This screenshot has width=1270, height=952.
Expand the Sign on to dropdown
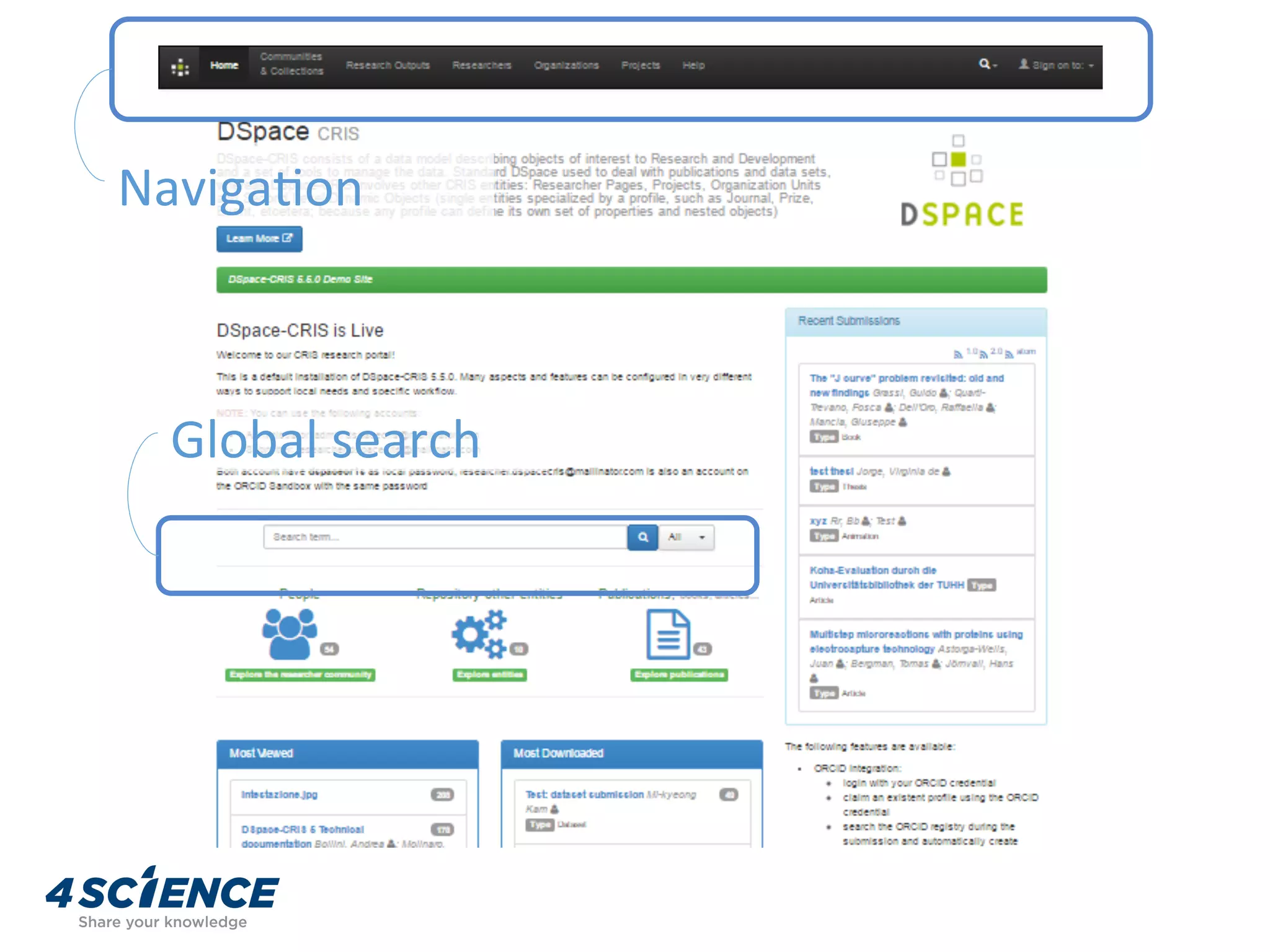1056,64
